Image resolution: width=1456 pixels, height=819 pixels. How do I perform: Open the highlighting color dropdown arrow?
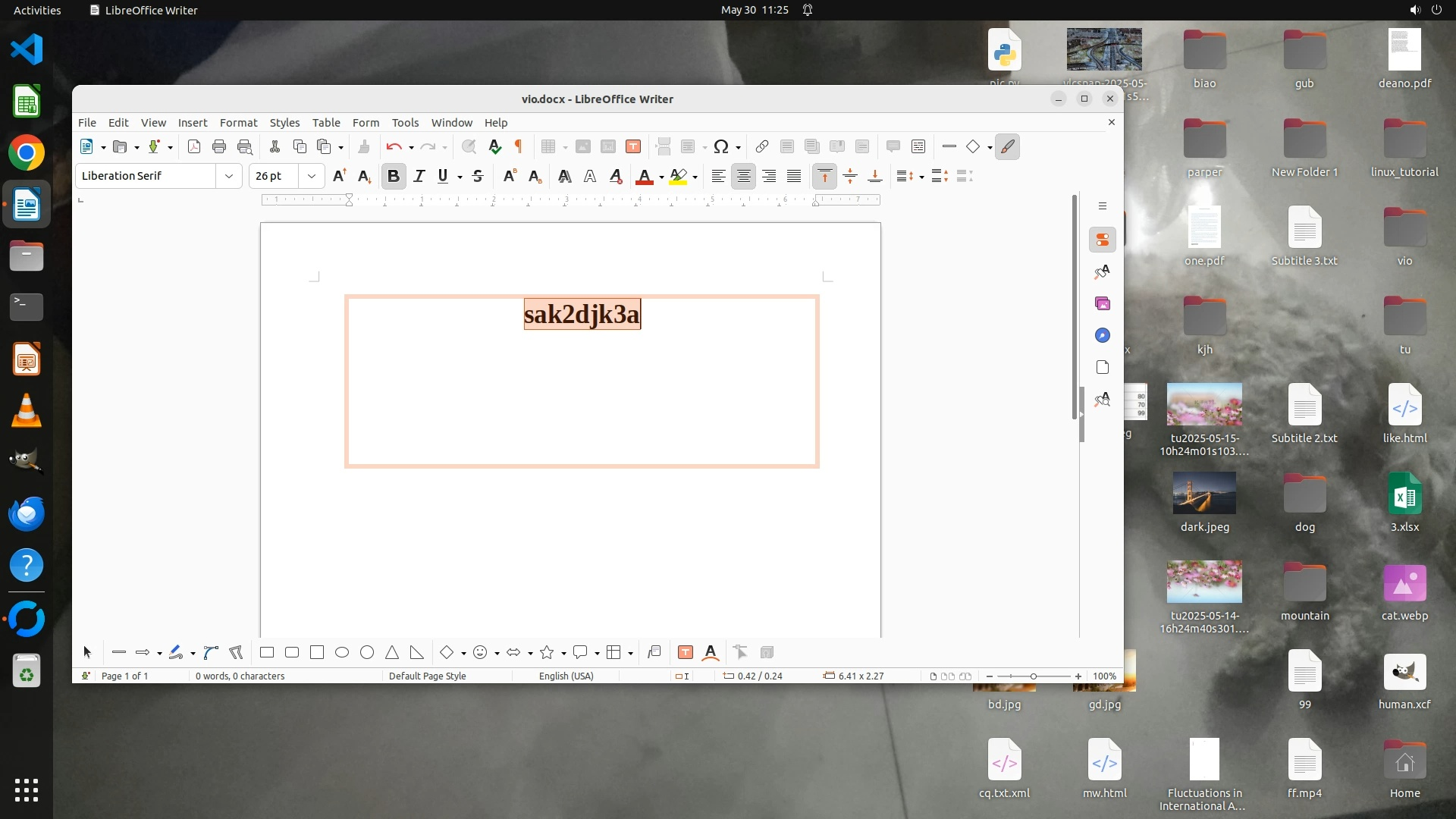click(x=695, y=177)
